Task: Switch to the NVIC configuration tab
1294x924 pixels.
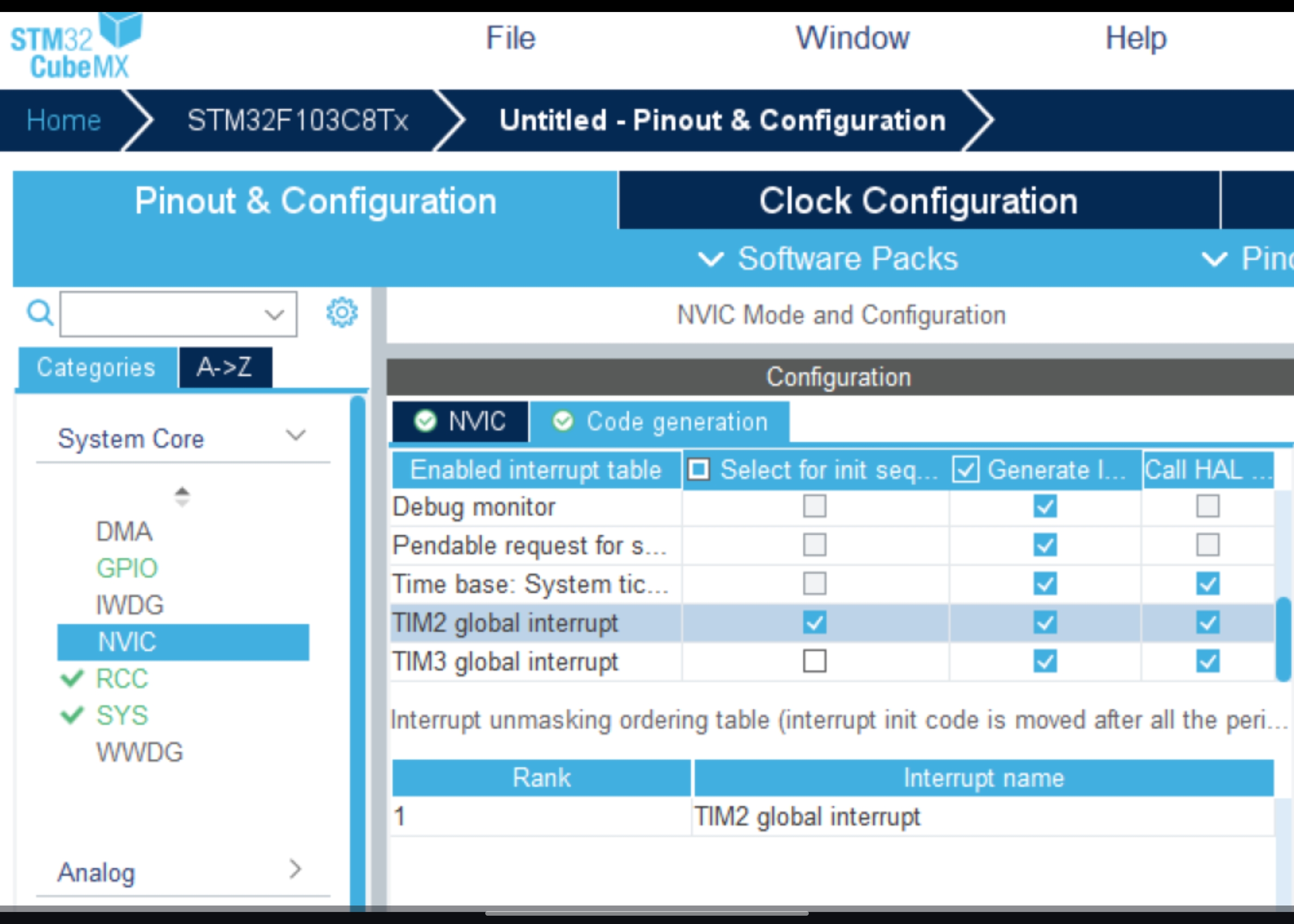Action: (x=460, y=422)
